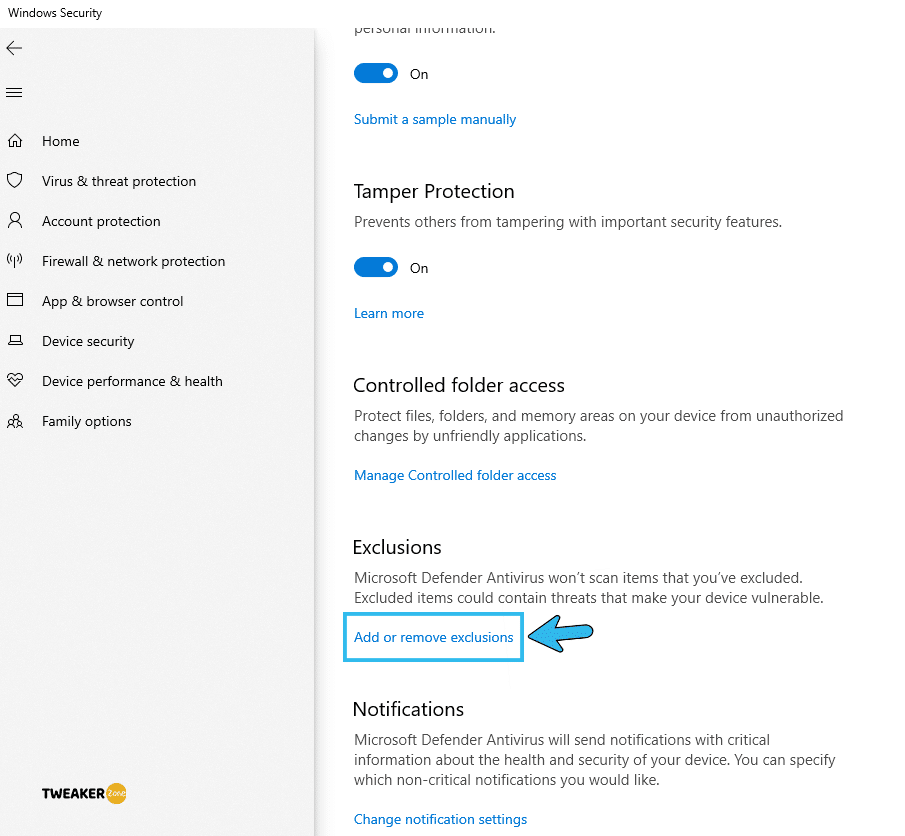Click the Notifications heading

tap(408, 709)
